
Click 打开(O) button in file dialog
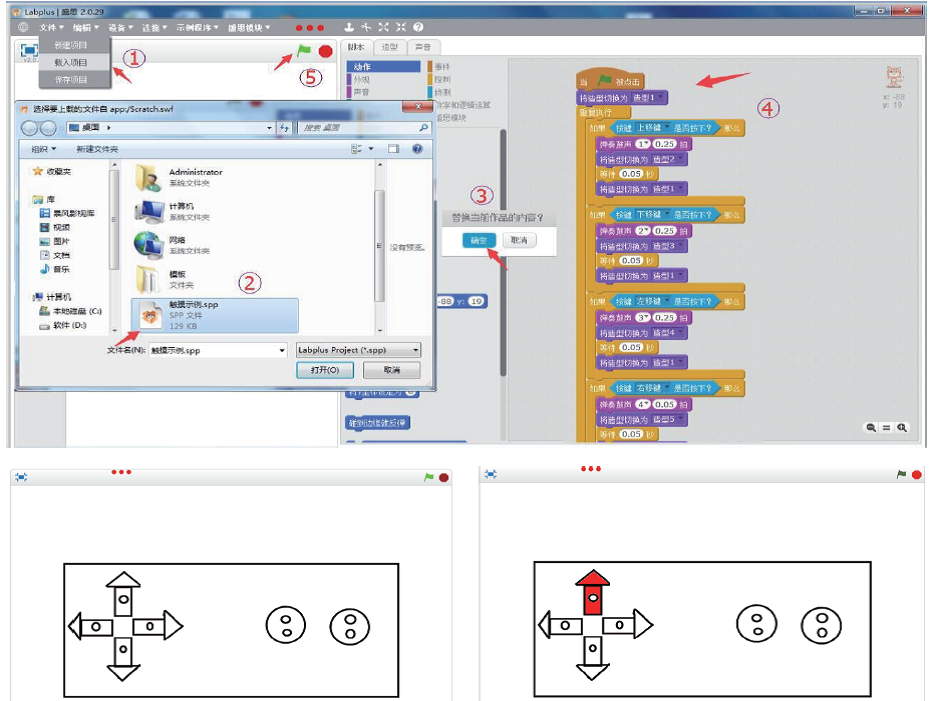click(325, 370)
